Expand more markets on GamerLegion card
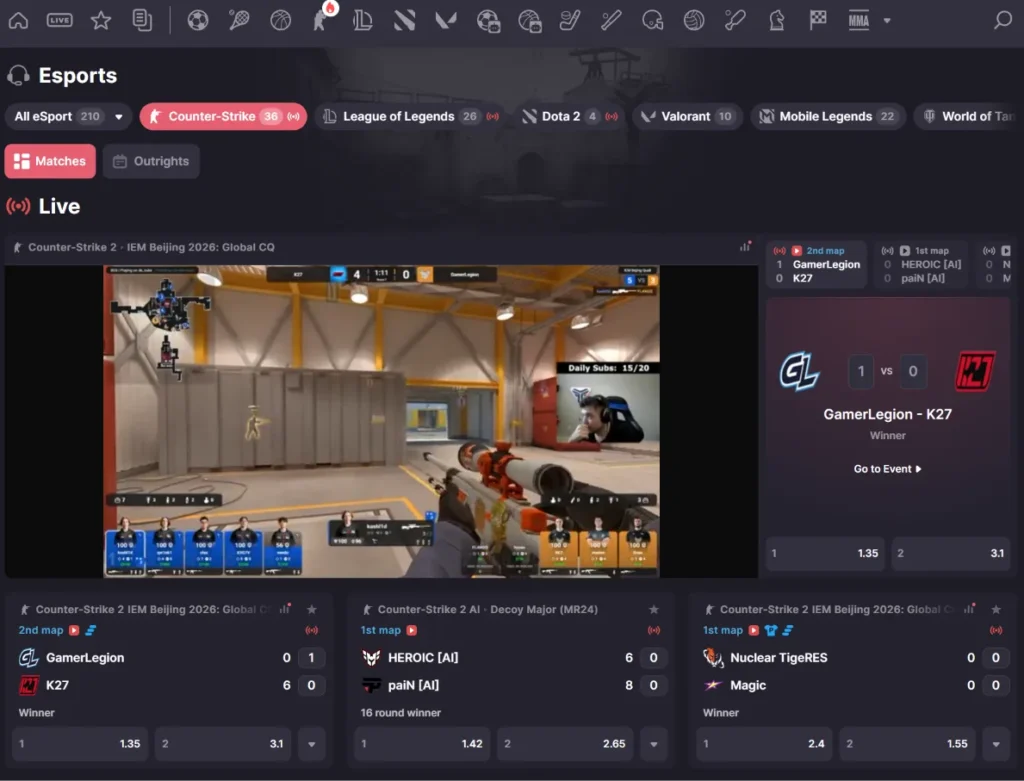 312,744
